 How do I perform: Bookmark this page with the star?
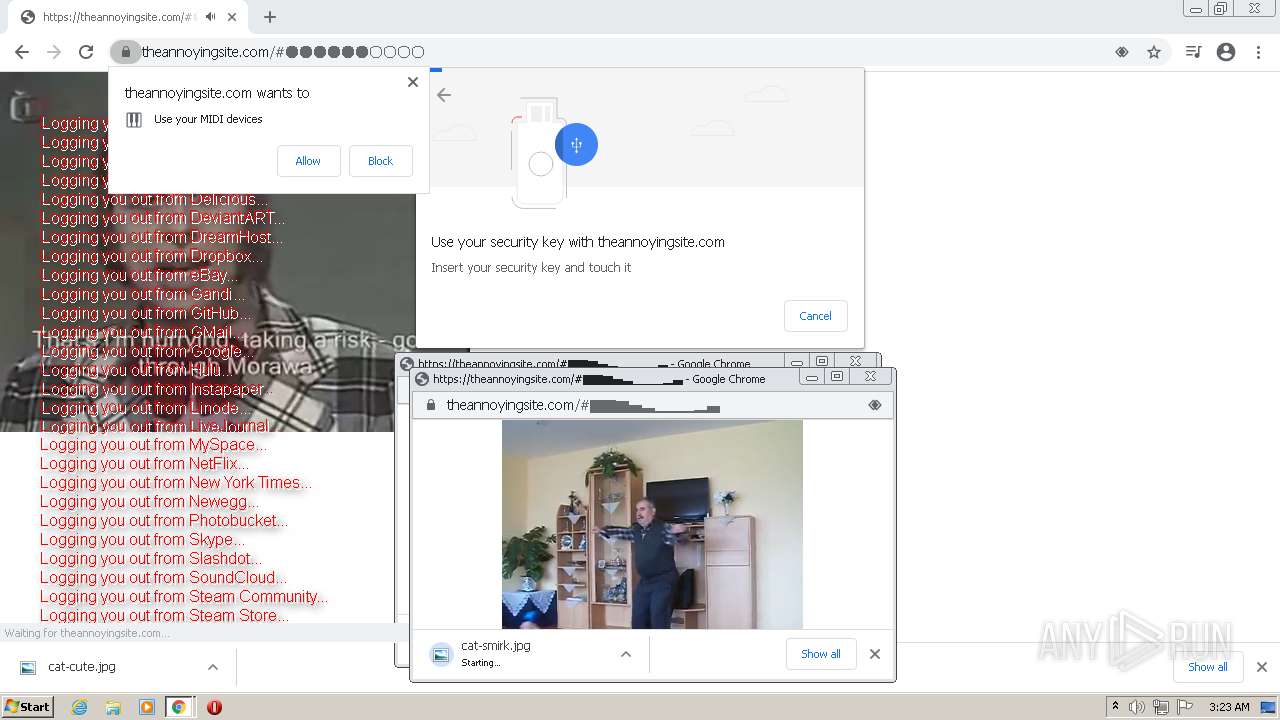(x=1154, y=52)
